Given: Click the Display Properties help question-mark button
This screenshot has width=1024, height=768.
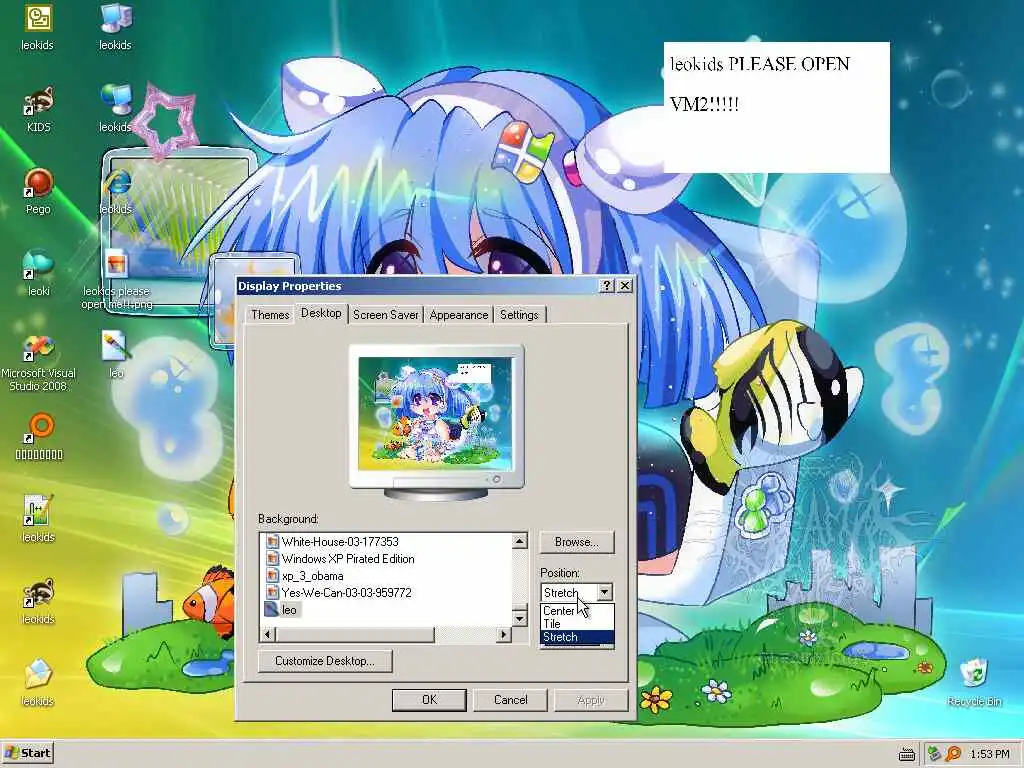Looking at the screenshot, I should [x=607, y=285].
